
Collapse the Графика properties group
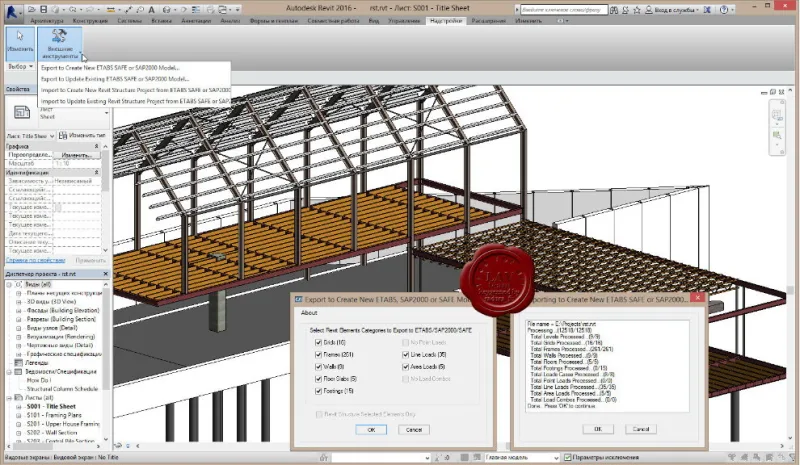[96, 146]
